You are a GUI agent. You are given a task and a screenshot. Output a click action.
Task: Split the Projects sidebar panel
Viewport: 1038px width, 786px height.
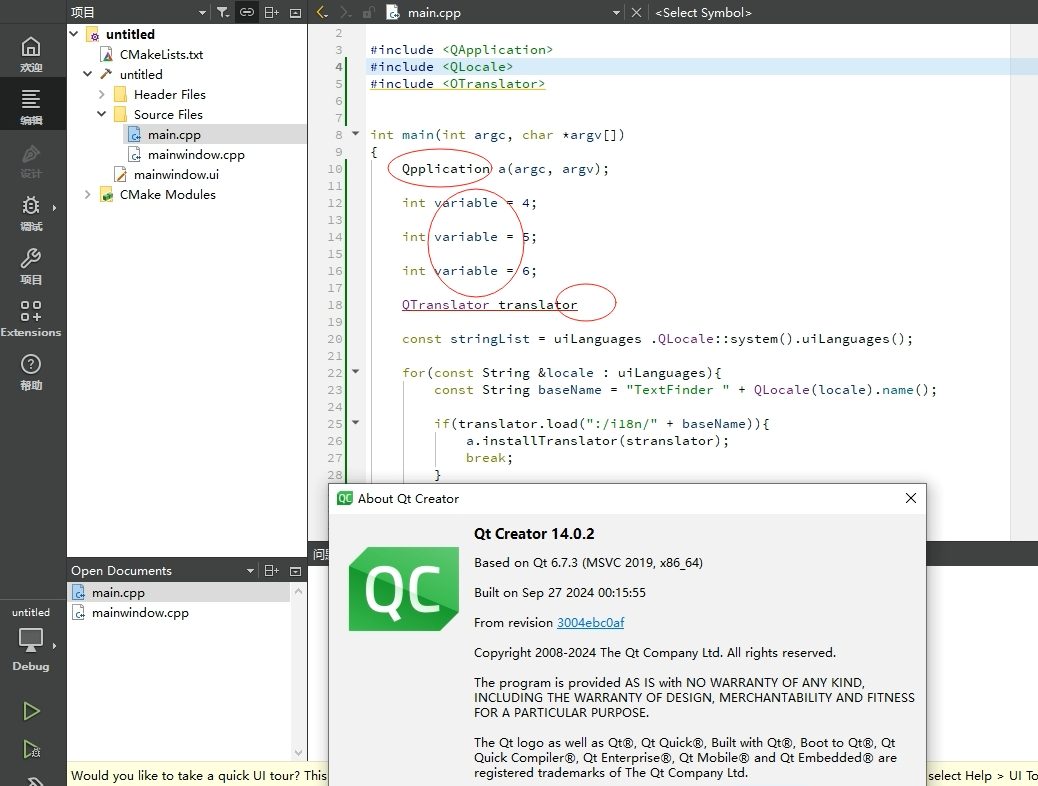click(x=271, y=12)
